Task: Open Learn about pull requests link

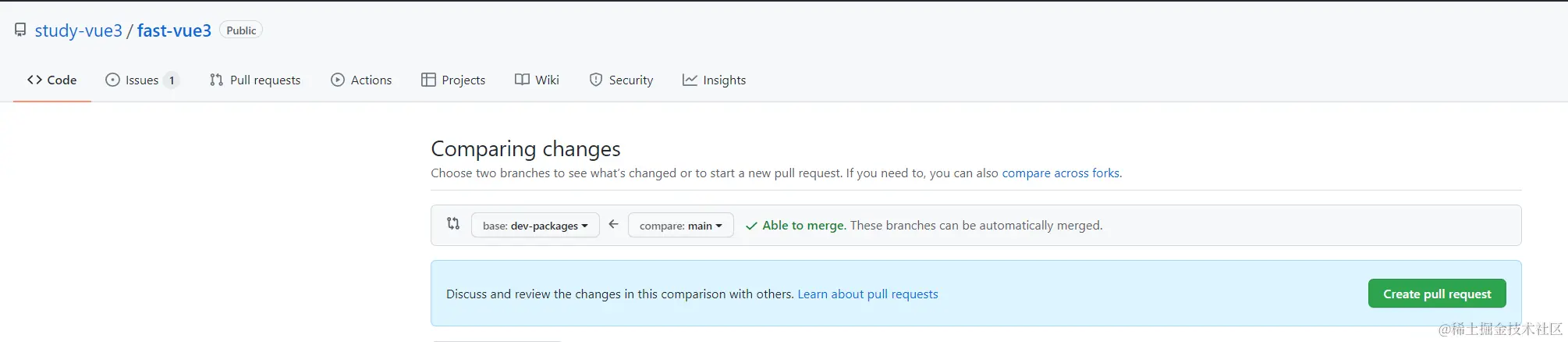Action: 867,294
